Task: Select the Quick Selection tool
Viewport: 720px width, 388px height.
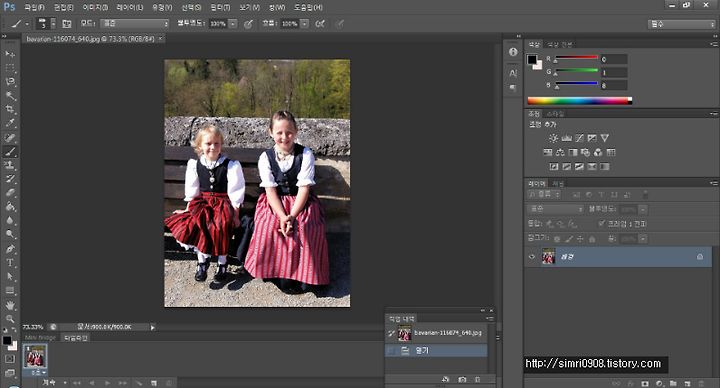Action: coord(10,96)
